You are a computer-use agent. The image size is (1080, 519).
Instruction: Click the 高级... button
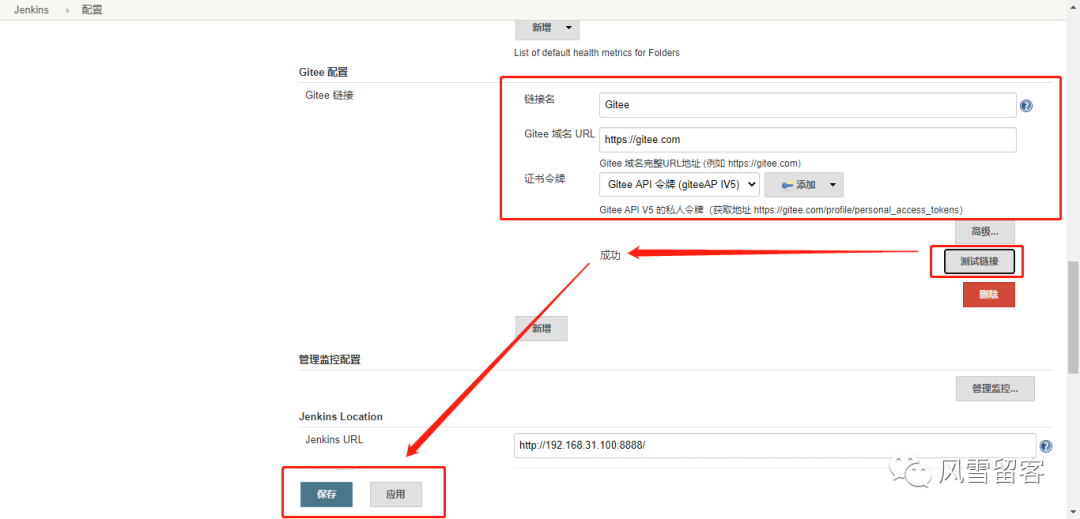[x=984, y=232]
